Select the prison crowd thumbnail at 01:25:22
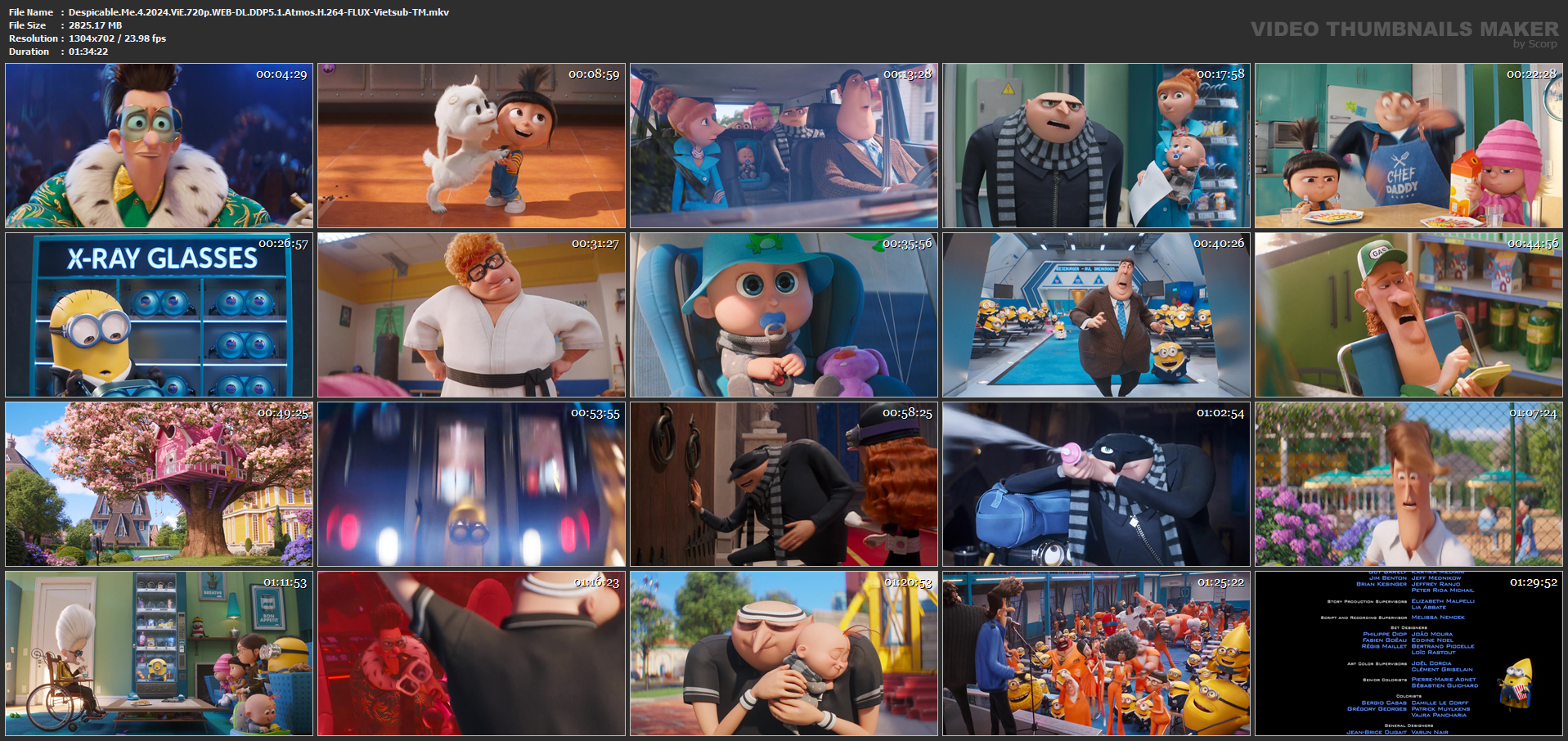1568x741 pixels. (x=1097, y=653)
